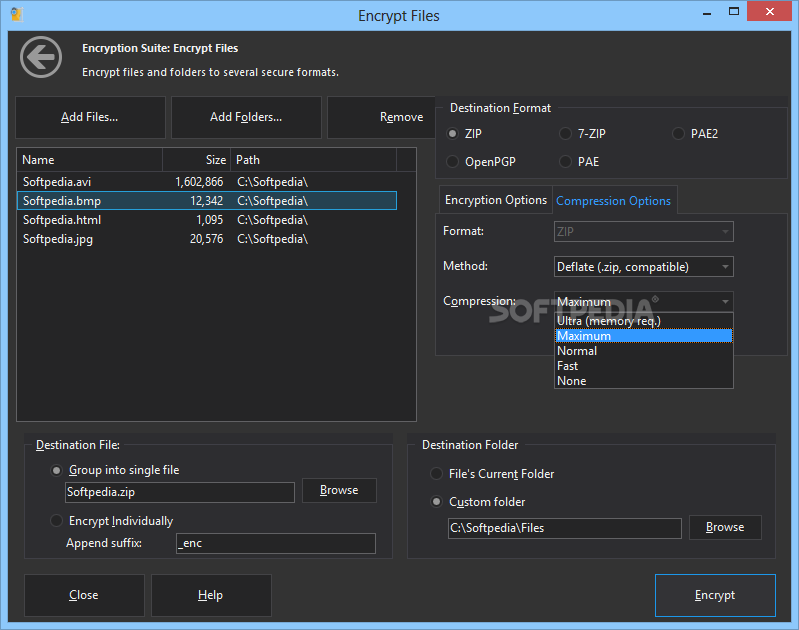Sort by Name column header
Screen dimensions: 799x630
(x=90, y=160)
